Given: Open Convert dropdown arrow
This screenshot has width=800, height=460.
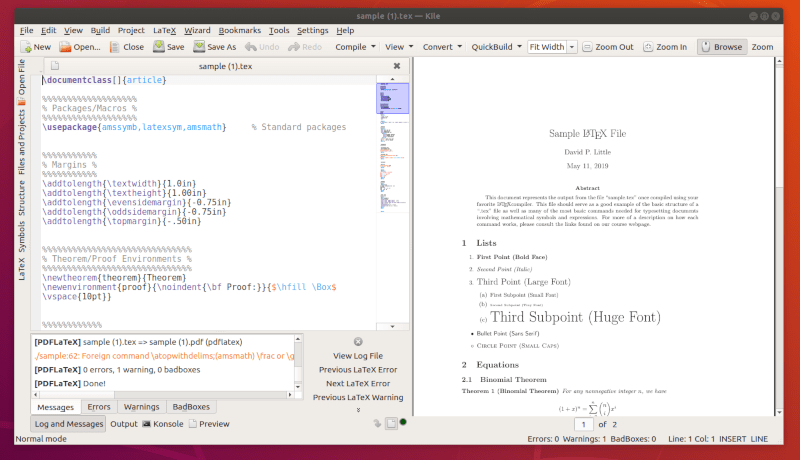Looking at the screenshot, I should [x=460, y=47].
